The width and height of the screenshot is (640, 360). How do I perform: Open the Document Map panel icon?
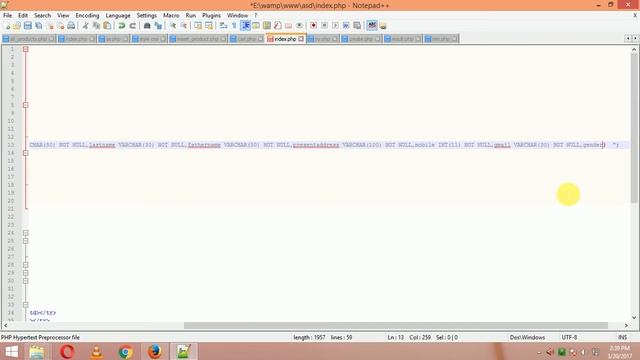pos(267,26)
